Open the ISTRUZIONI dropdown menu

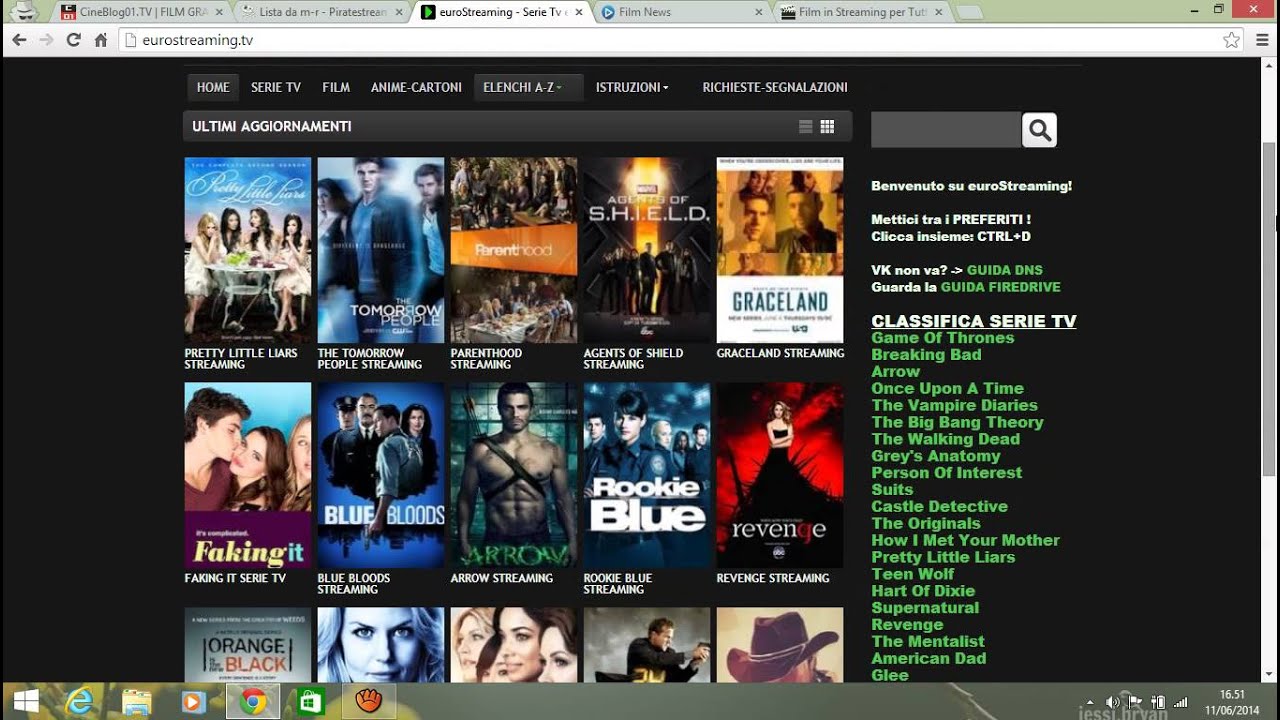point(632,87)
